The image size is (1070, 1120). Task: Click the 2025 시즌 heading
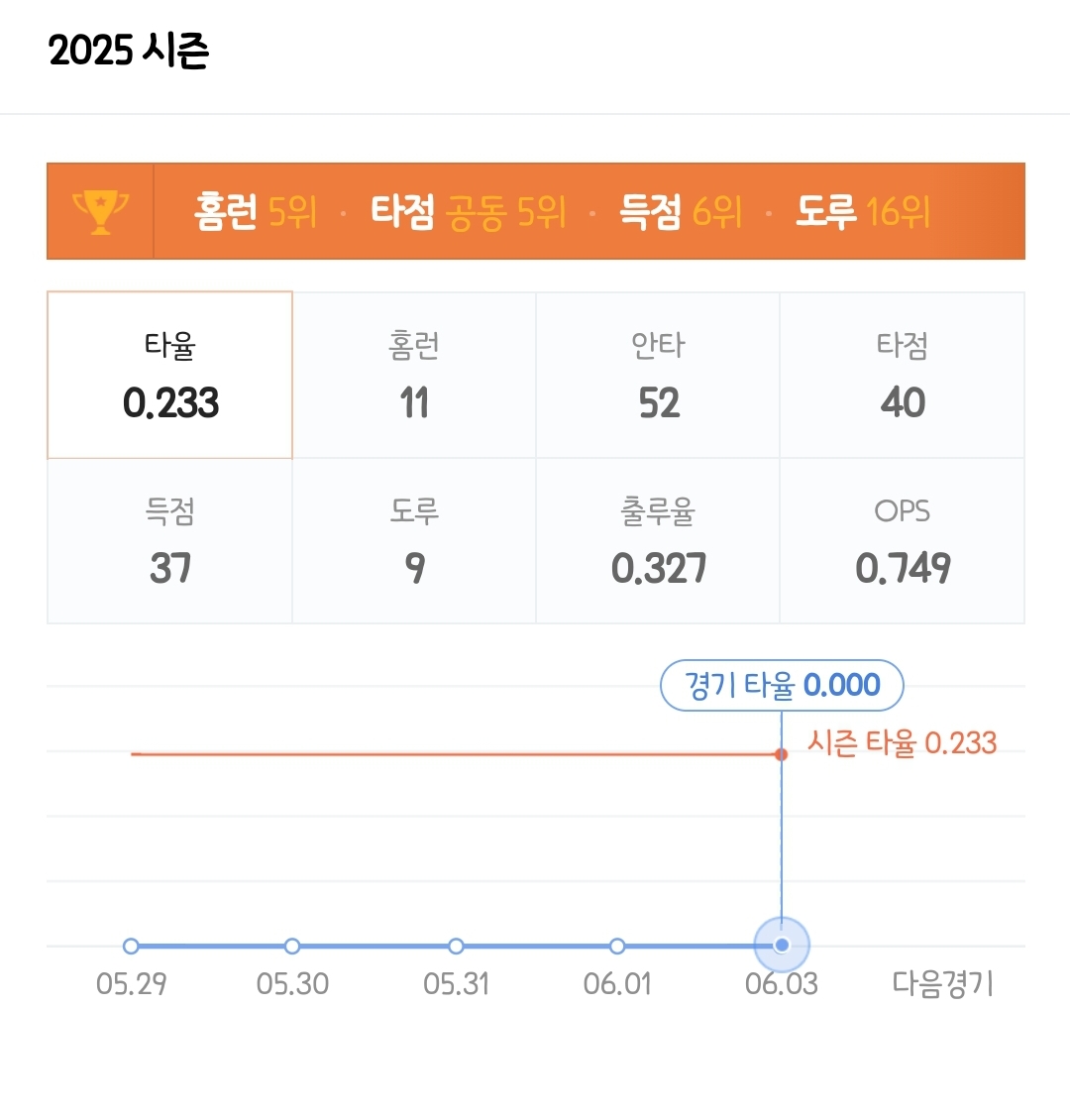129,52
